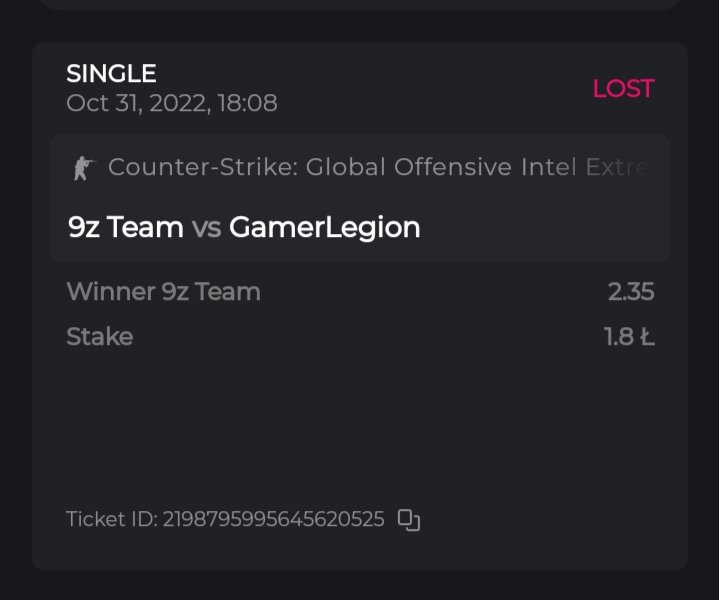This screenshot has height=600, width=719.
Task: Open the 9z Team name in matchup
Action: [x=125, y=228]
